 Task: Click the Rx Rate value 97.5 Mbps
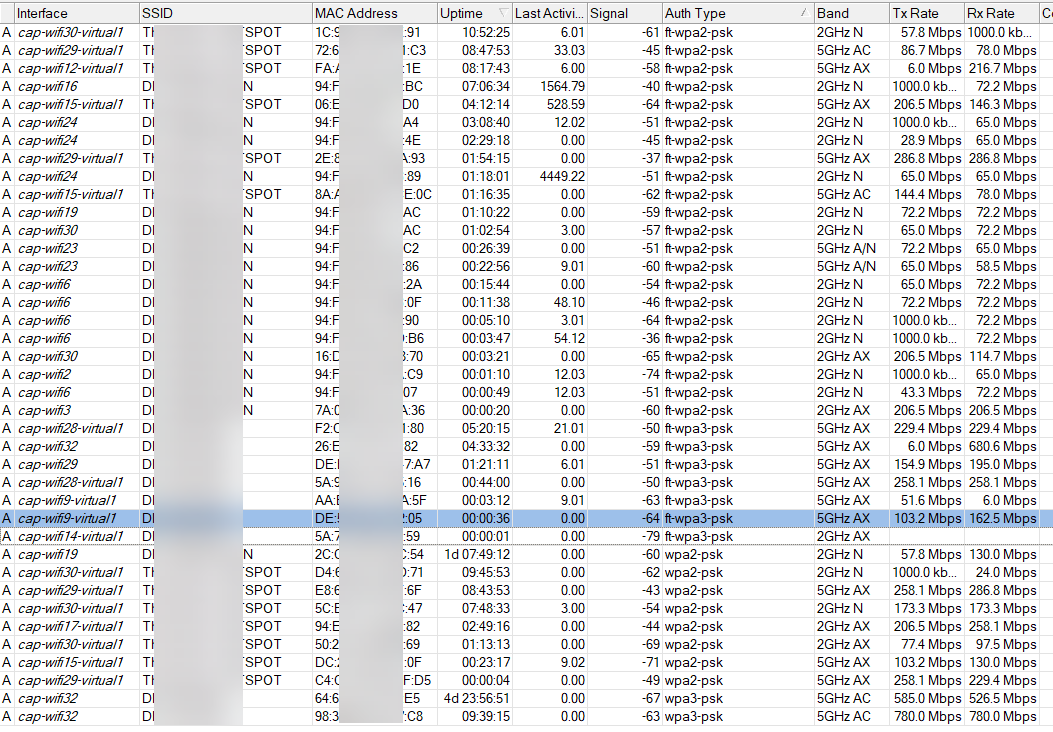[1006, 644]
